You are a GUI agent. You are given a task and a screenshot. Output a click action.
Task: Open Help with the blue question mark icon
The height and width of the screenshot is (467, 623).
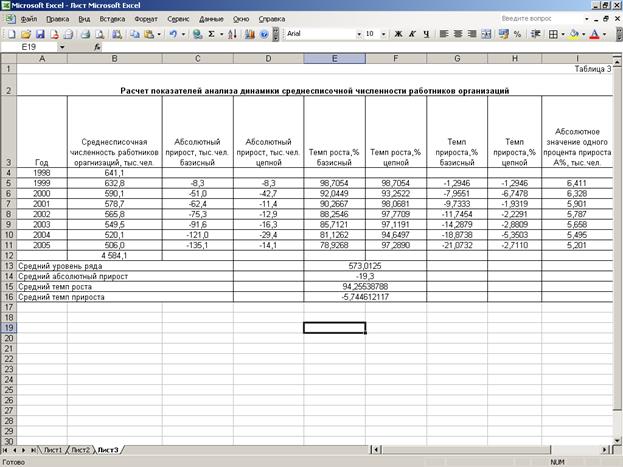(264, 34)
